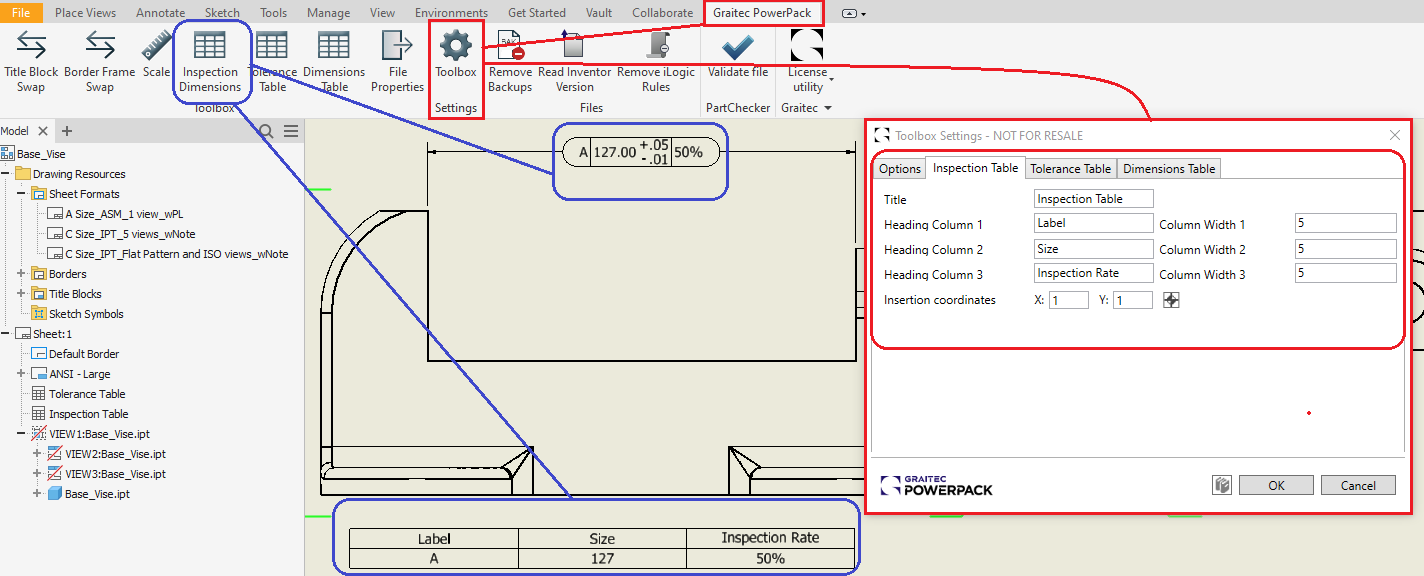
Task: Add a new browser panel tab
Action: click(67, 131)
